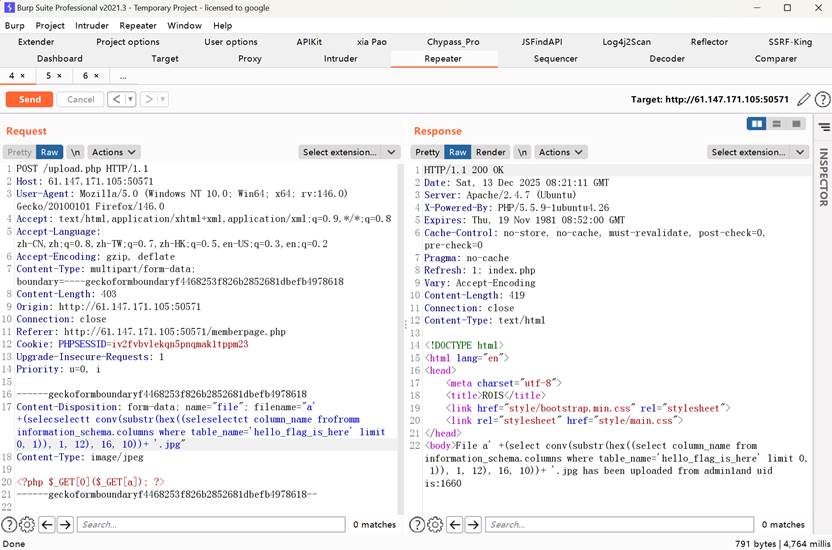This screenshot has width=832, height=550.
Task: Open the Log4j2Scan tab
Action: coord(626,42)
